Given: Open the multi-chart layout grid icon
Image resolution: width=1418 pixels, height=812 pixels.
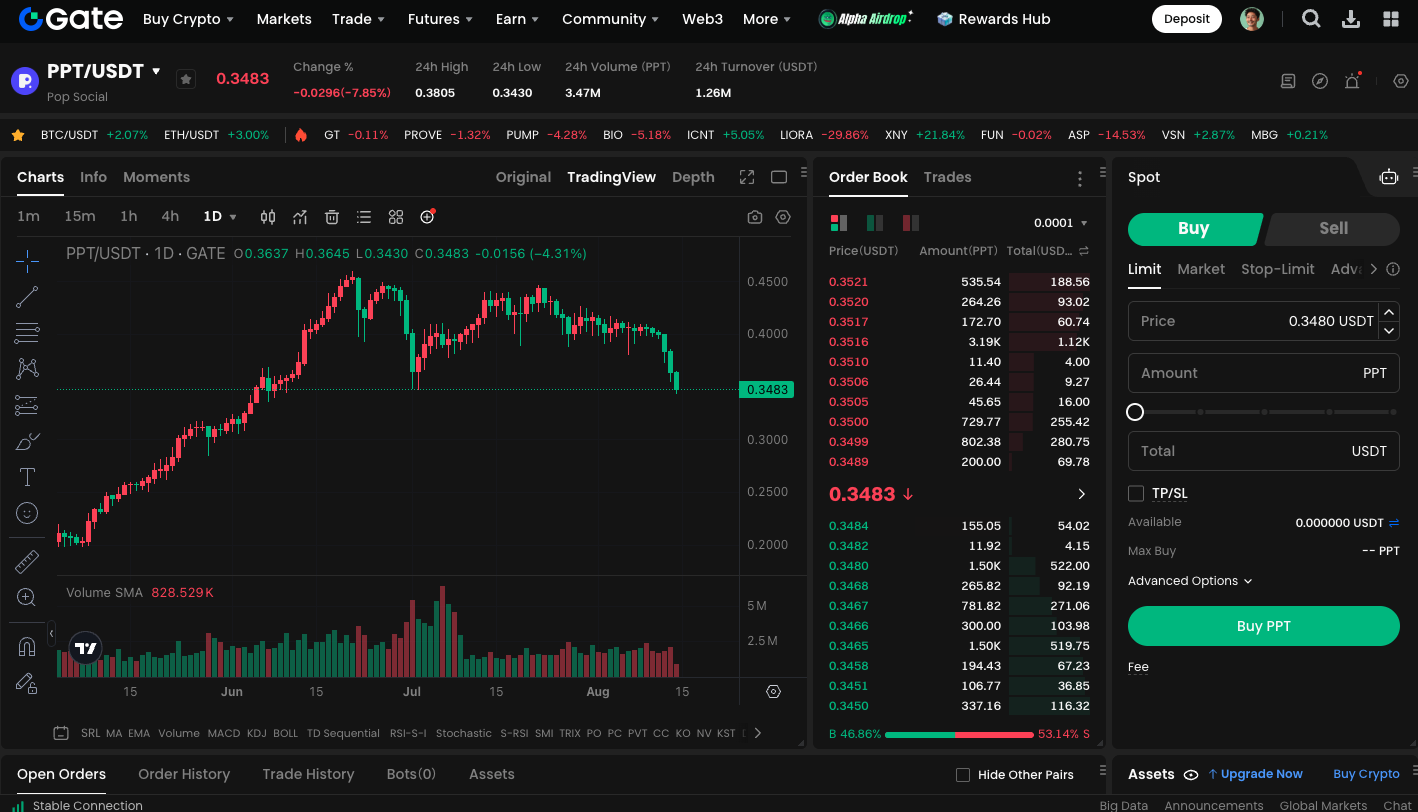Looking at the screenshot, I should coord(396,217).
